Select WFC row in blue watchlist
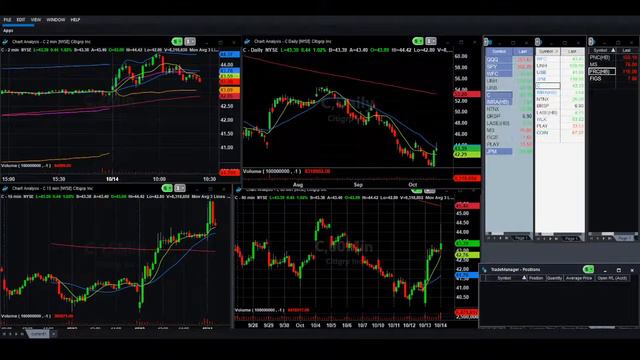640x360 pixels. pyautogui.click(x=509, y=73)
